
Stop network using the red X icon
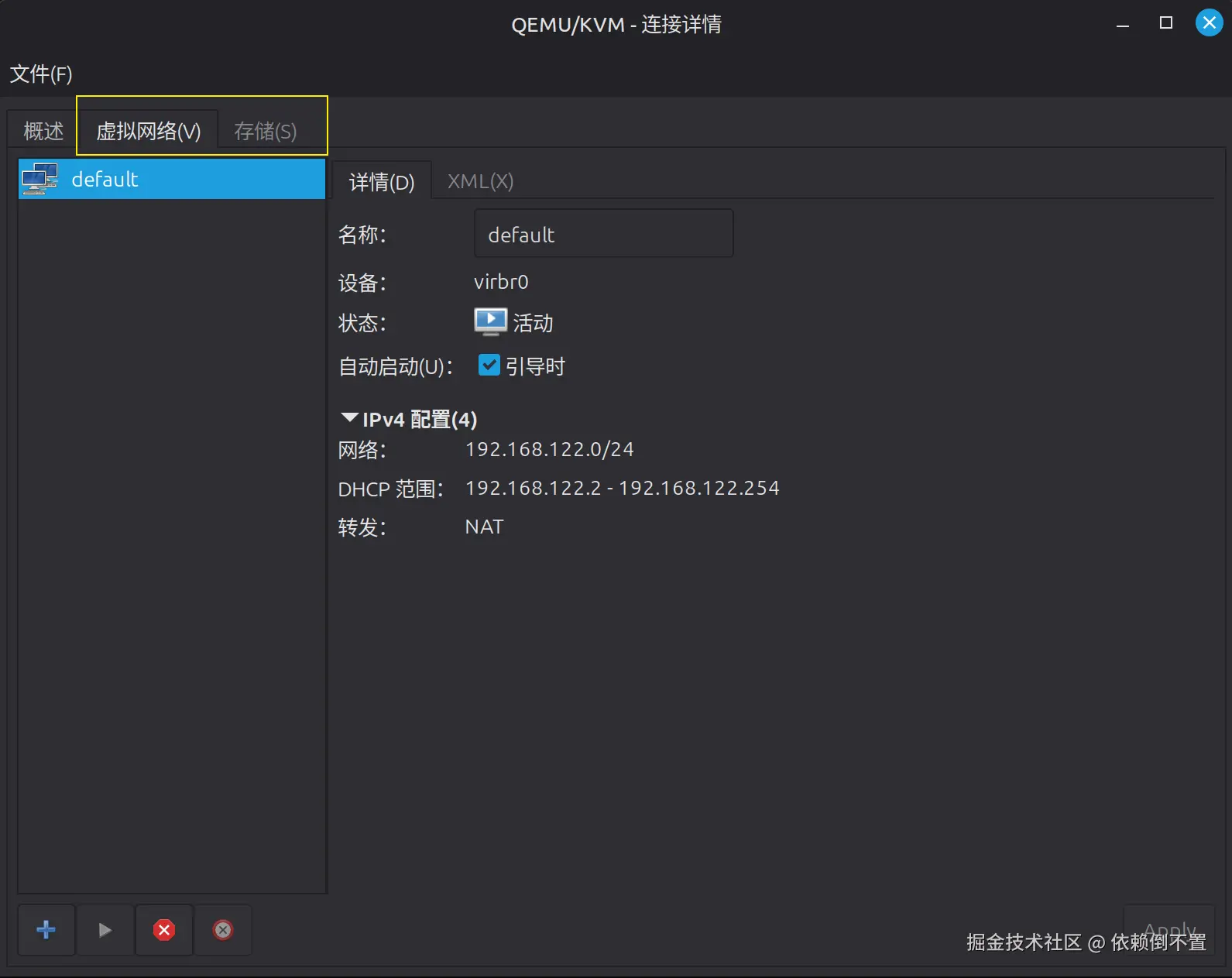click(164, 929)
